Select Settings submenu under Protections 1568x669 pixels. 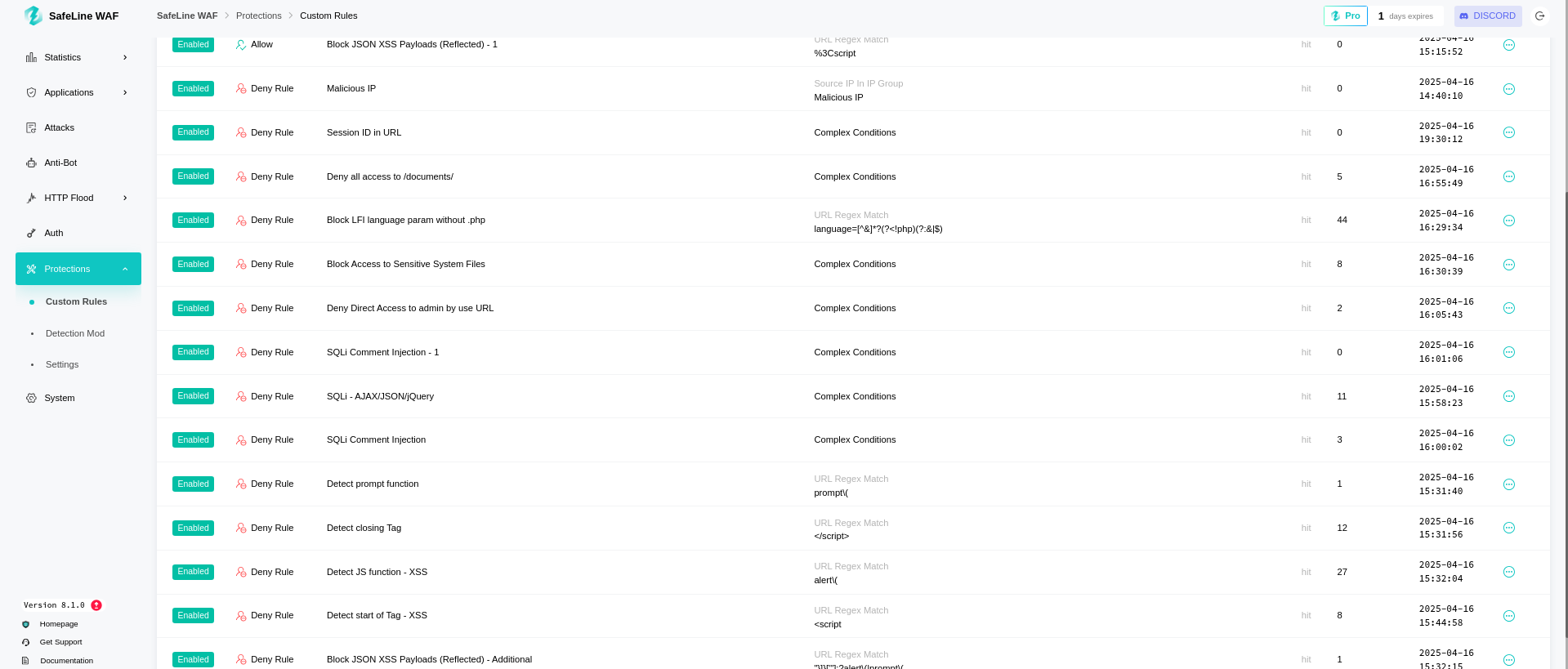62,364
